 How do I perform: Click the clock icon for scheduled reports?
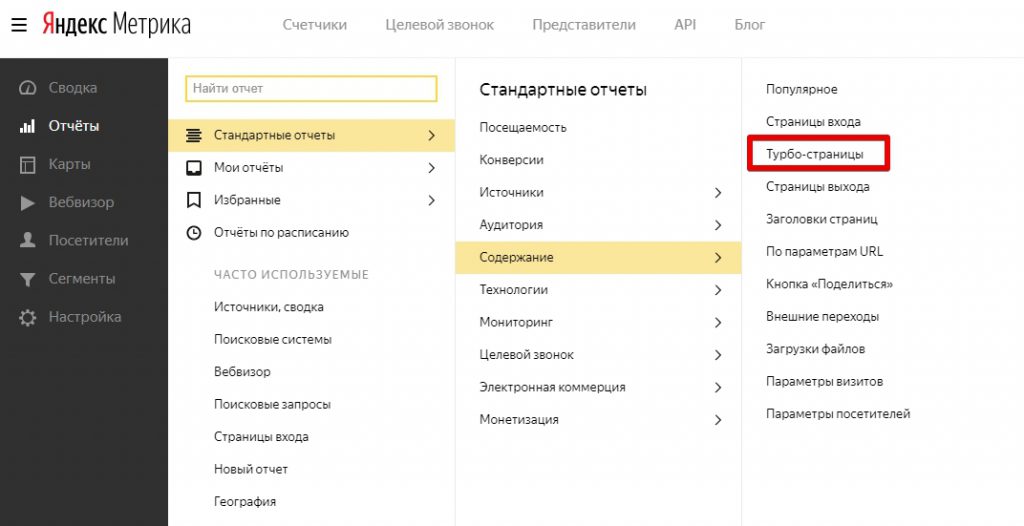[x=194, y=233]
